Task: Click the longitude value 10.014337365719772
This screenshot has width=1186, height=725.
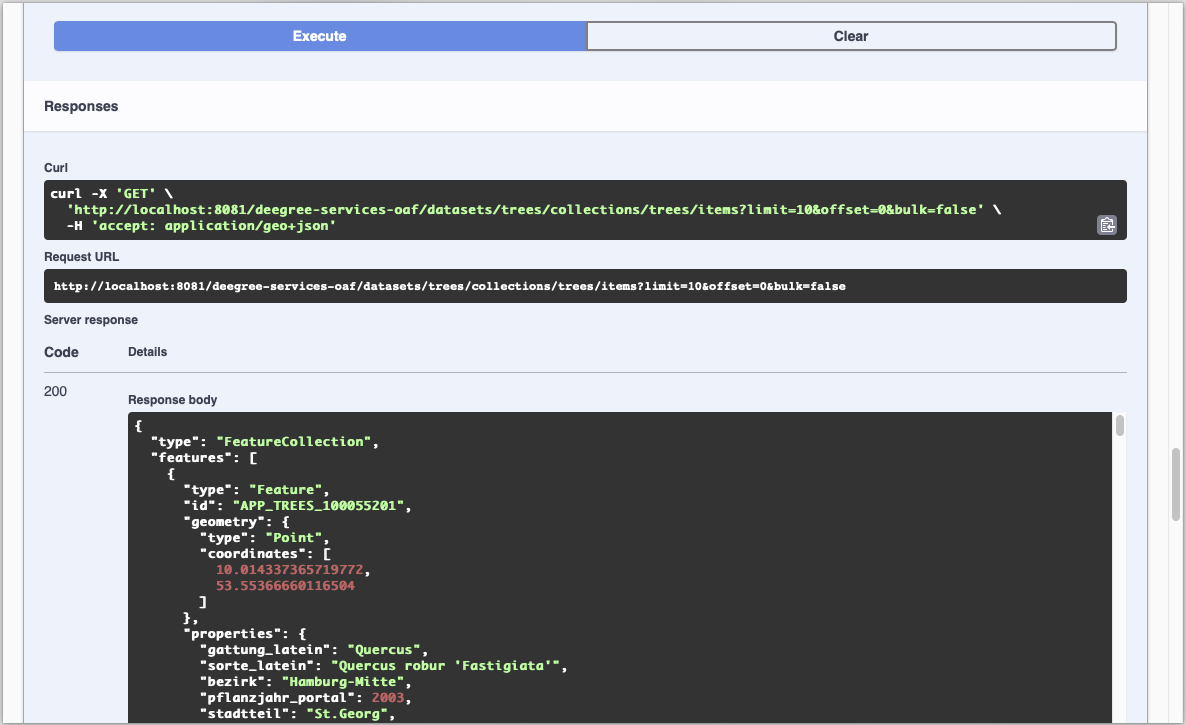Action: point(292,569)
